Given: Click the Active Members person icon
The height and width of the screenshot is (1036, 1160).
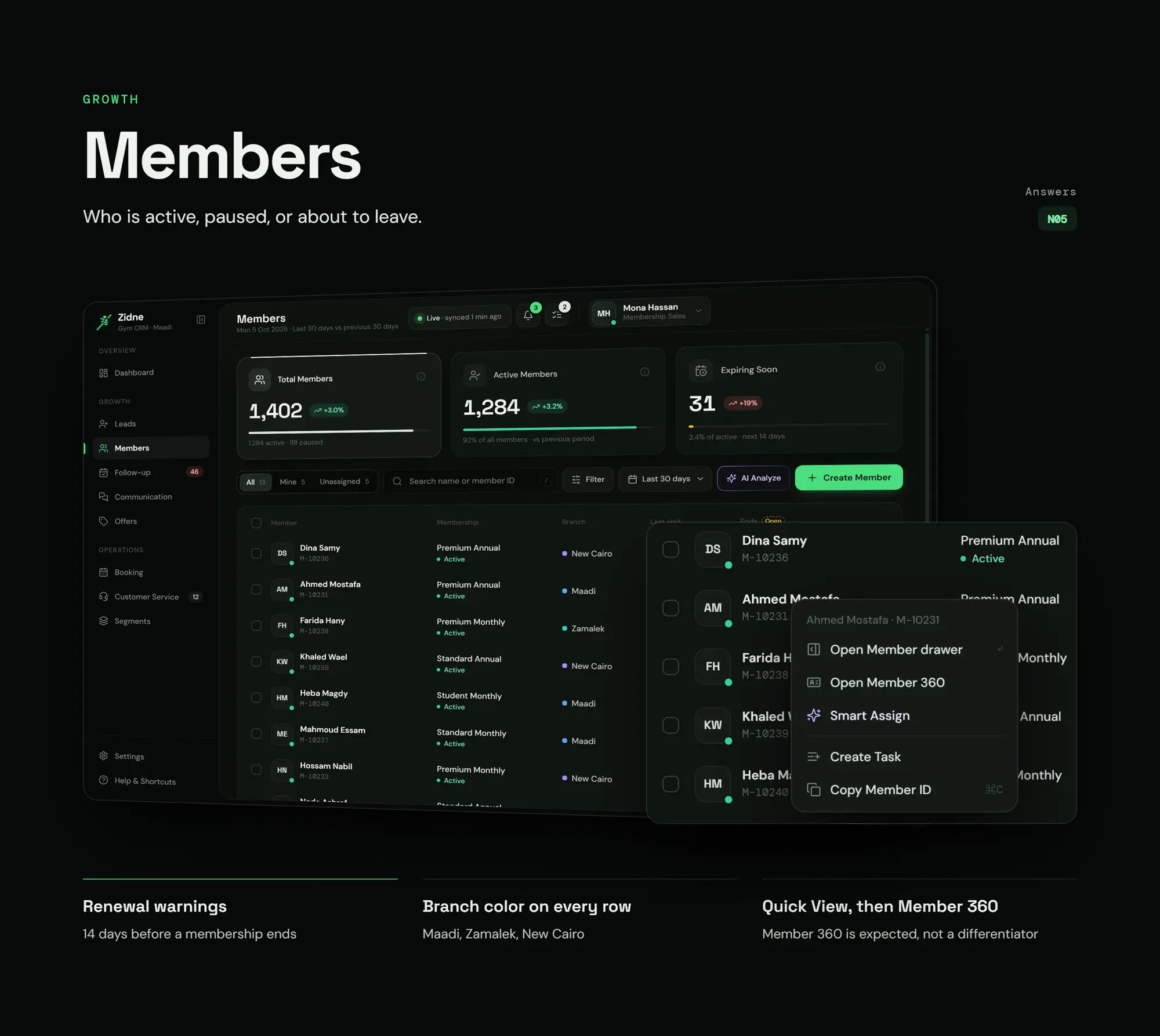Looking at the screenshot, I should [474, 376].
